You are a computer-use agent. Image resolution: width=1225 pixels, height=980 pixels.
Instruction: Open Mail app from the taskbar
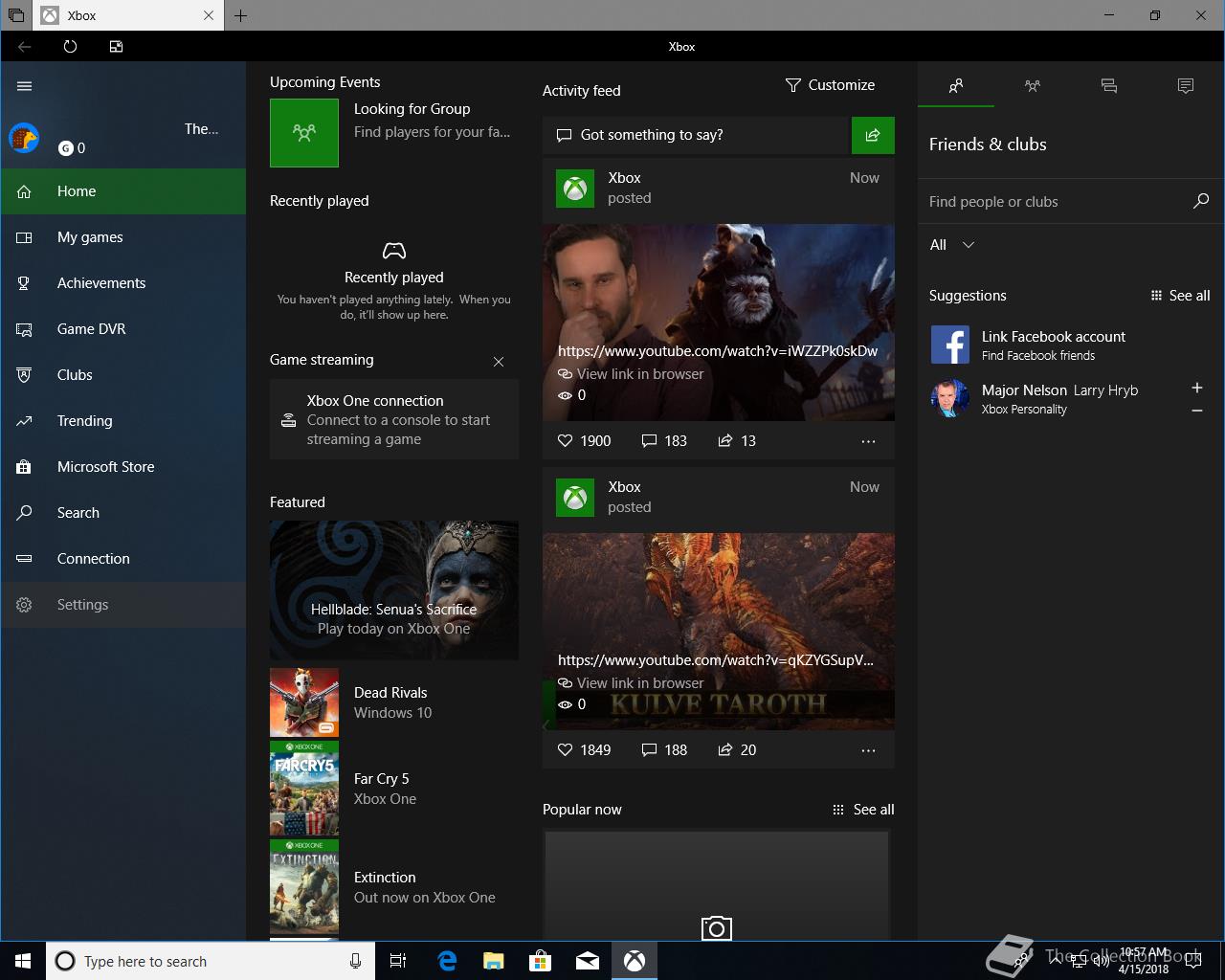588,961
